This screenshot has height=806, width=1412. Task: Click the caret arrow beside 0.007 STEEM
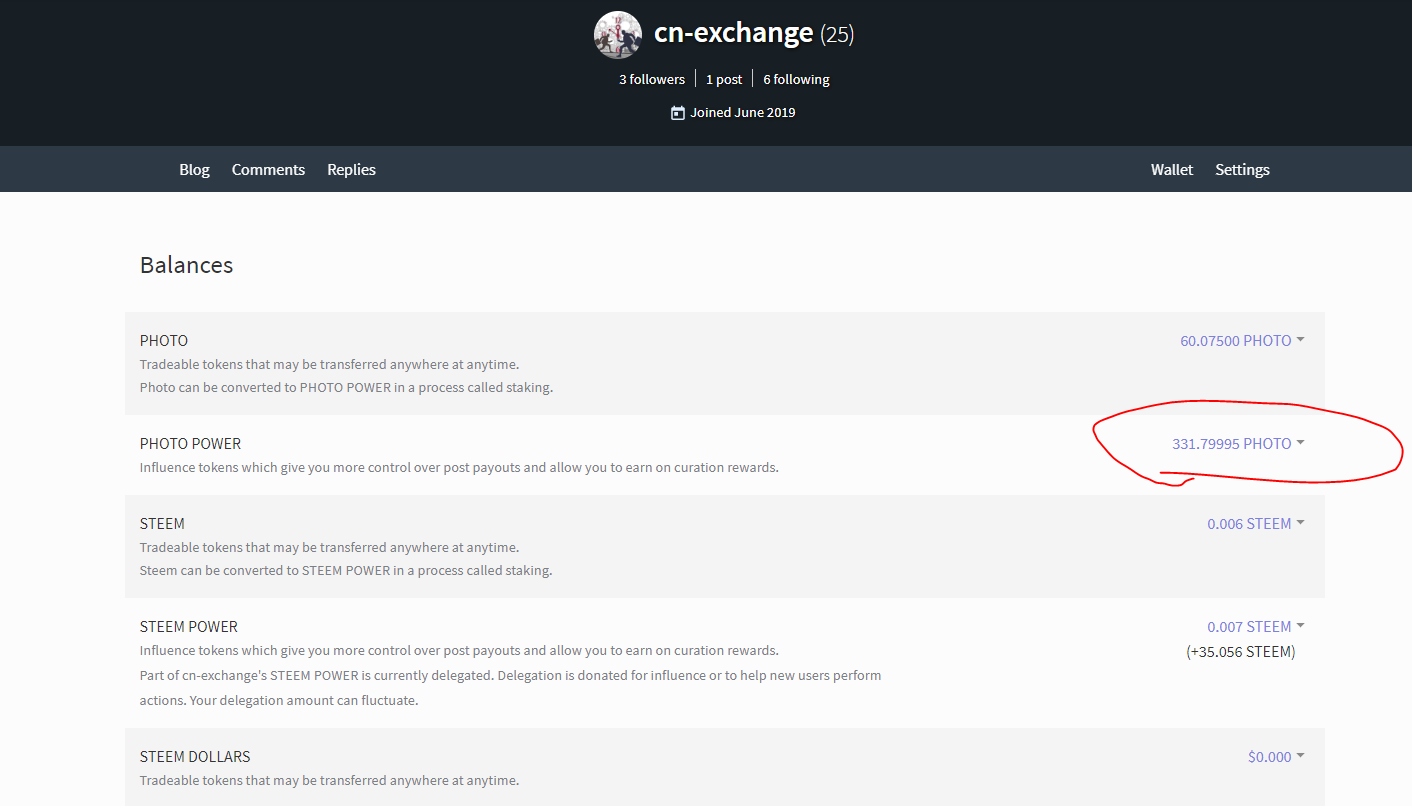point(1300,626)
